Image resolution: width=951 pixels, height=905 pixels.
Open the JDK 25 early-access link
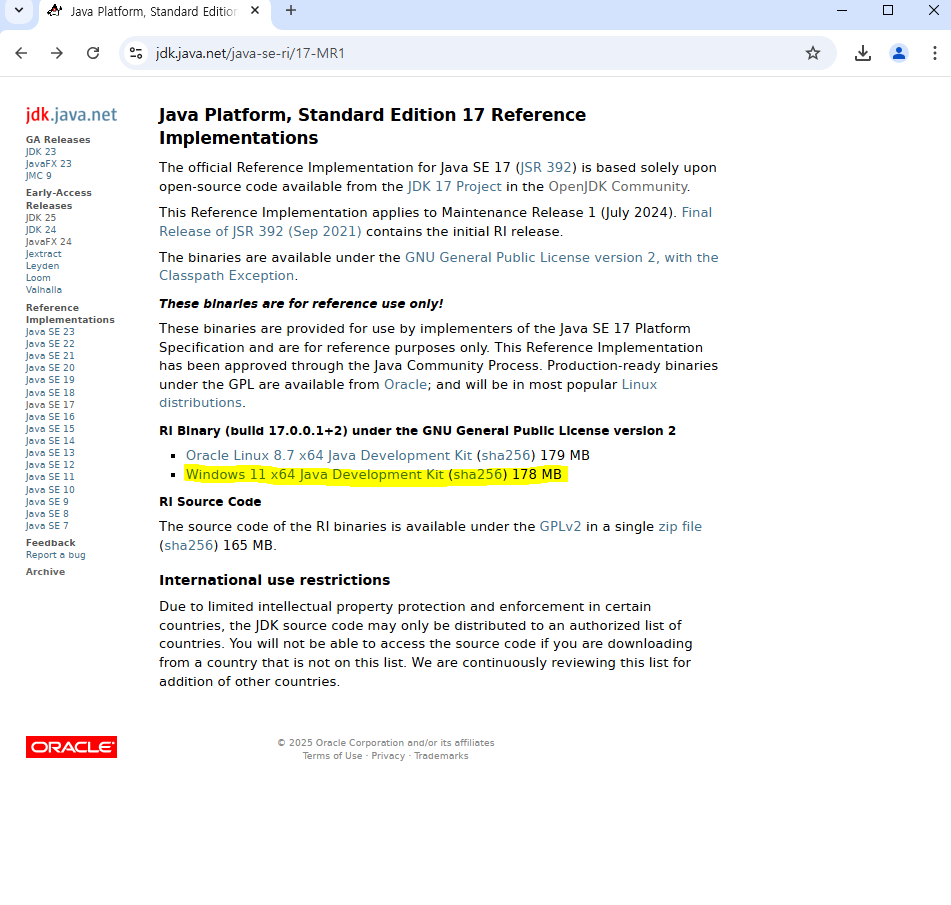(41, 218)
